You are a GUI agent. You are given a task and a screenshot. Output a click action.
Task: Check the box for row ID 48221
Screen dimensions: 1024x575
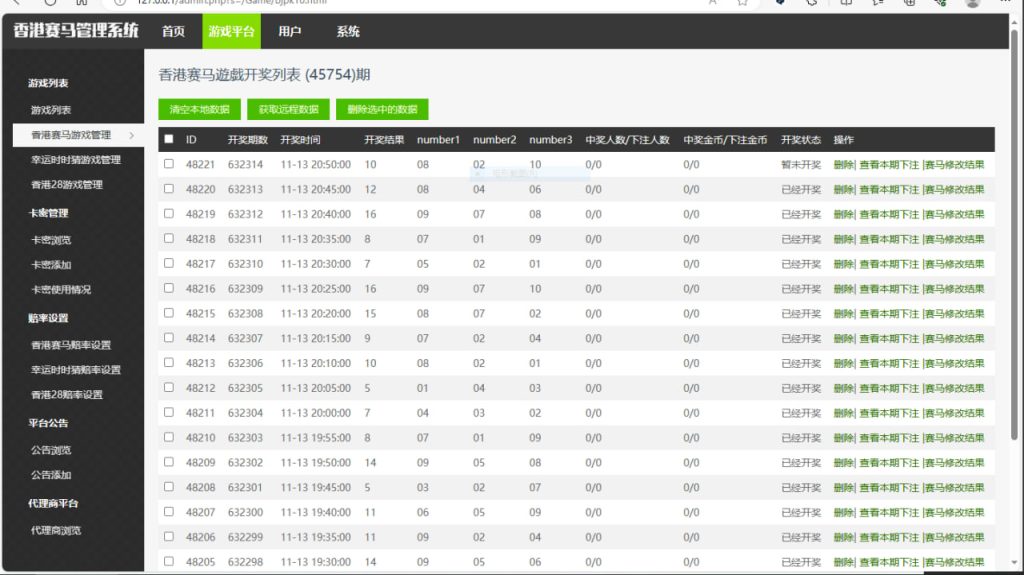tap(168, 163)
